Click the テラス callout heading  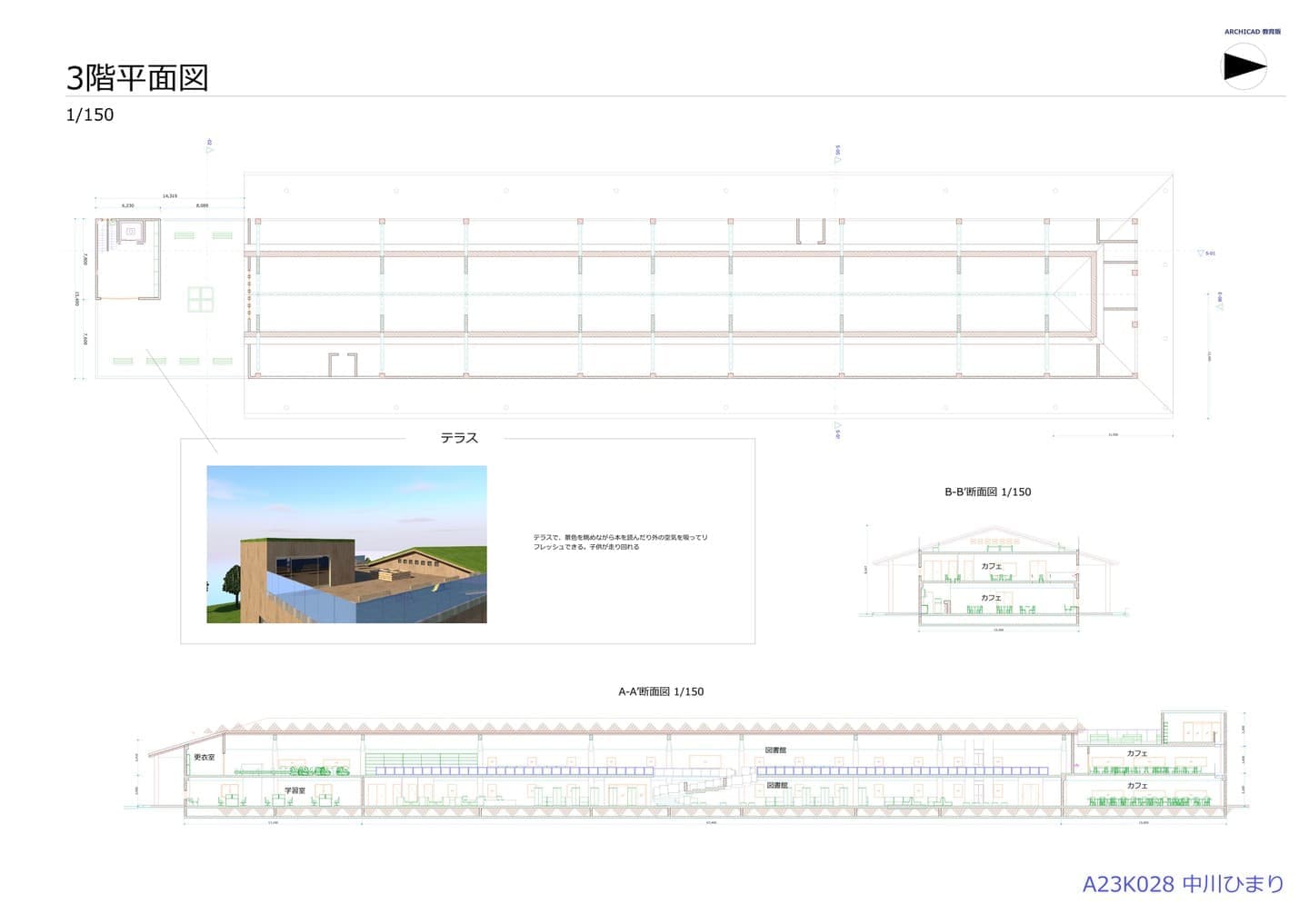tap(459, 438)
